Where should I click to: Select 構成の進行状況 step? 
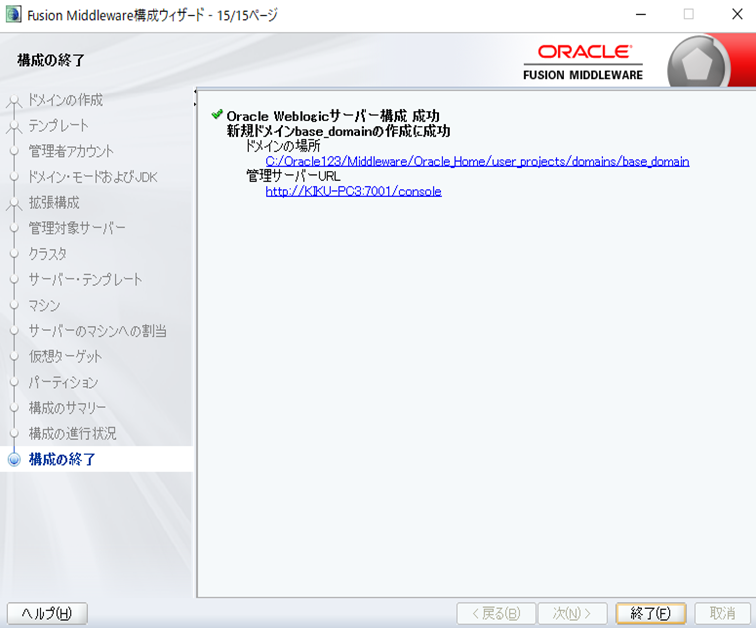72,434
